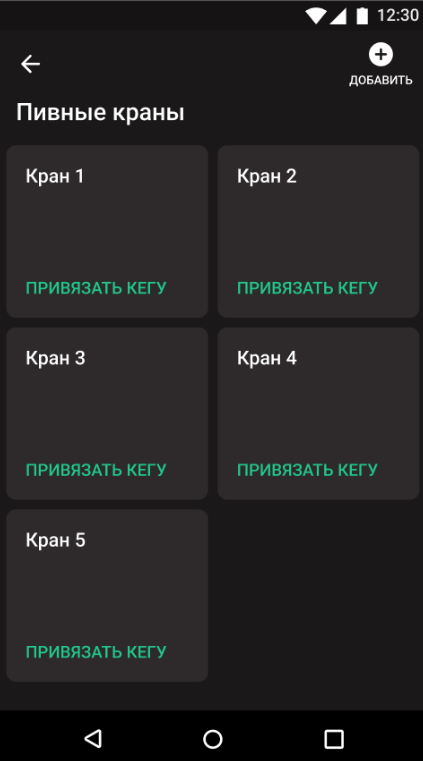The image size is (423, 761).
Task: Click ПРИВЯЗАТЬ КЕГУ on Кран 4
Action: pos(307,470)
